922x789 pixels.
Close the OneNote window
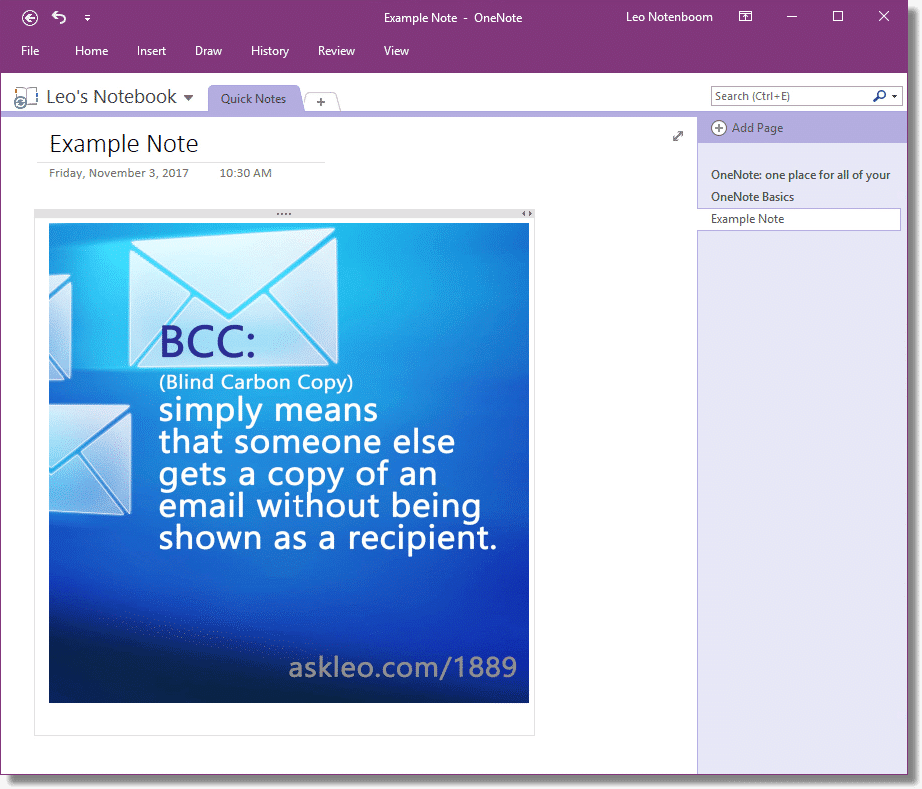[x=884, y=16]
